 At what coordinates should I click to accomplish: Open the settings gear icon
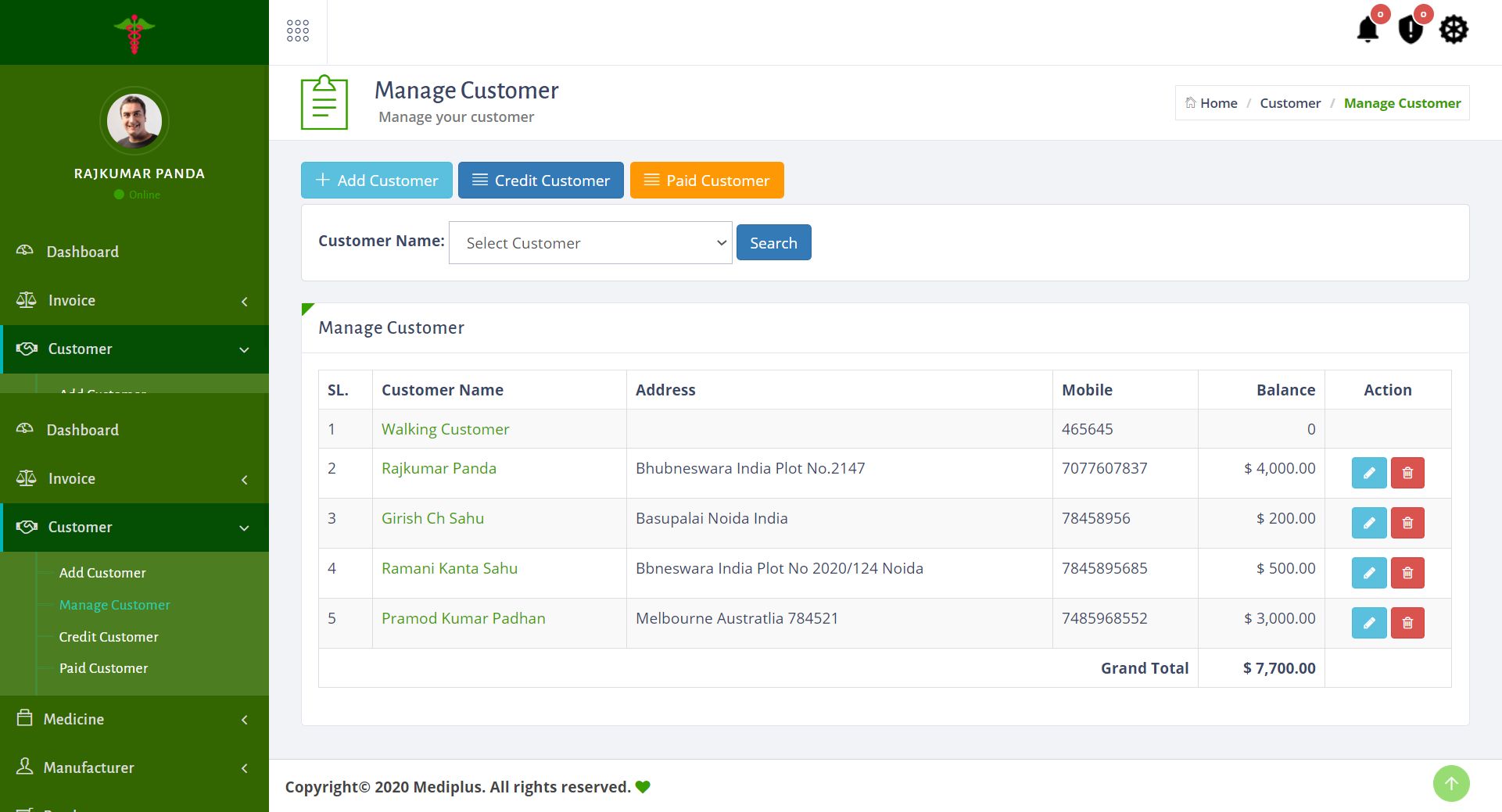pyautogui.click(x=1454, y=30)
